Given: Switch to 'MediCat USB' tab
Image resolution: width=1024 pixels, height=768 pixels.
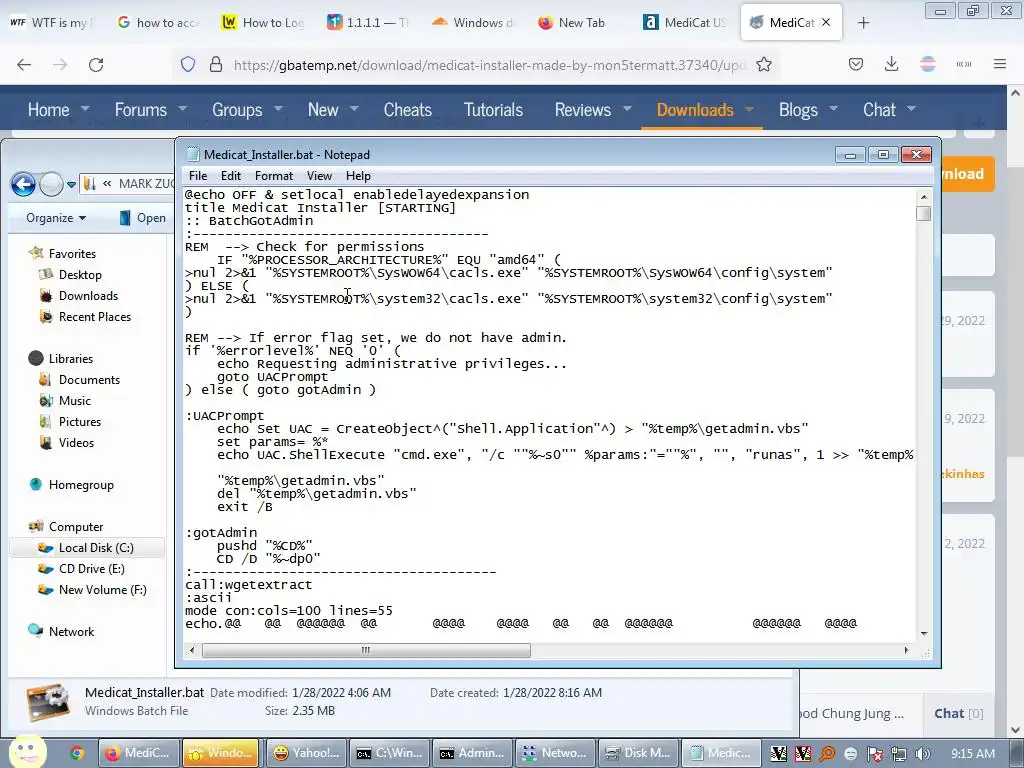Looking at the screenshot, I should 686,22.
